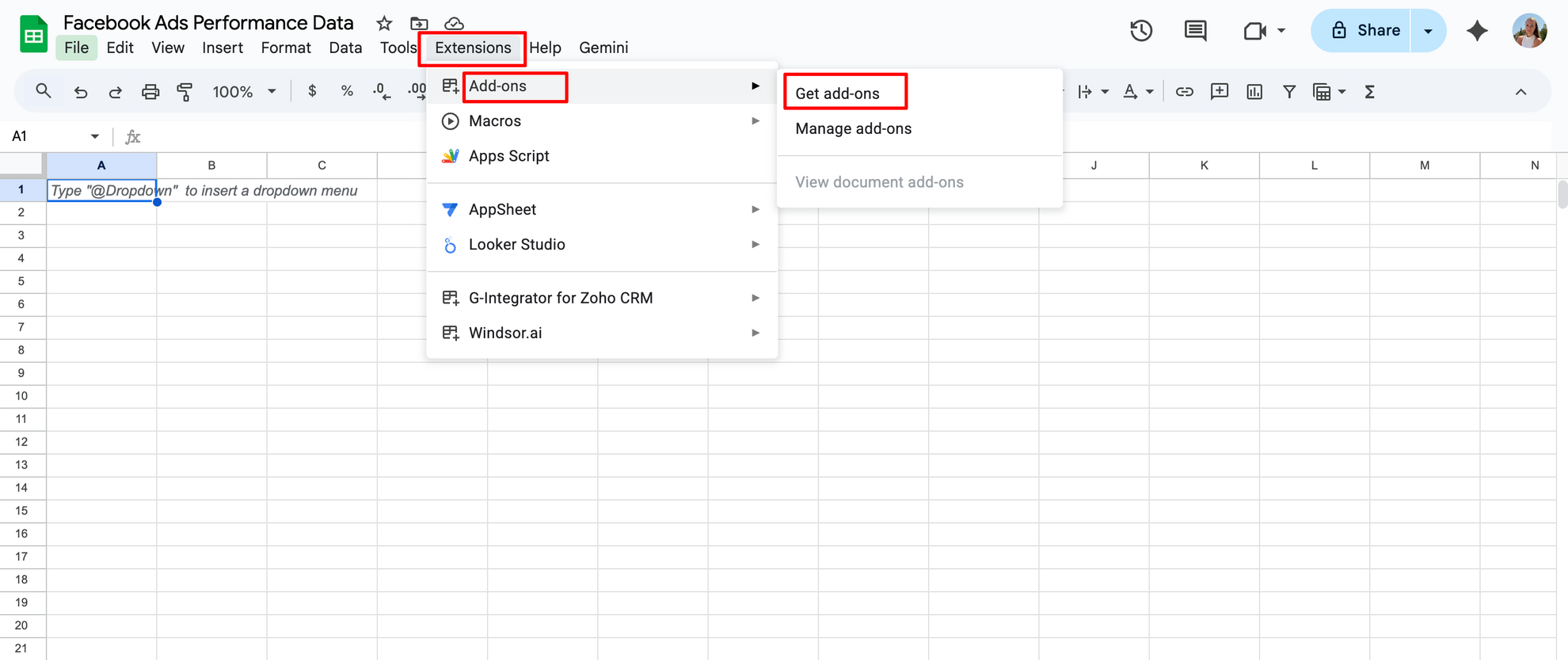Screen dimensions: 1568x660
Task: Open the Functions sigma icon
Action: tap(1369, 92)
